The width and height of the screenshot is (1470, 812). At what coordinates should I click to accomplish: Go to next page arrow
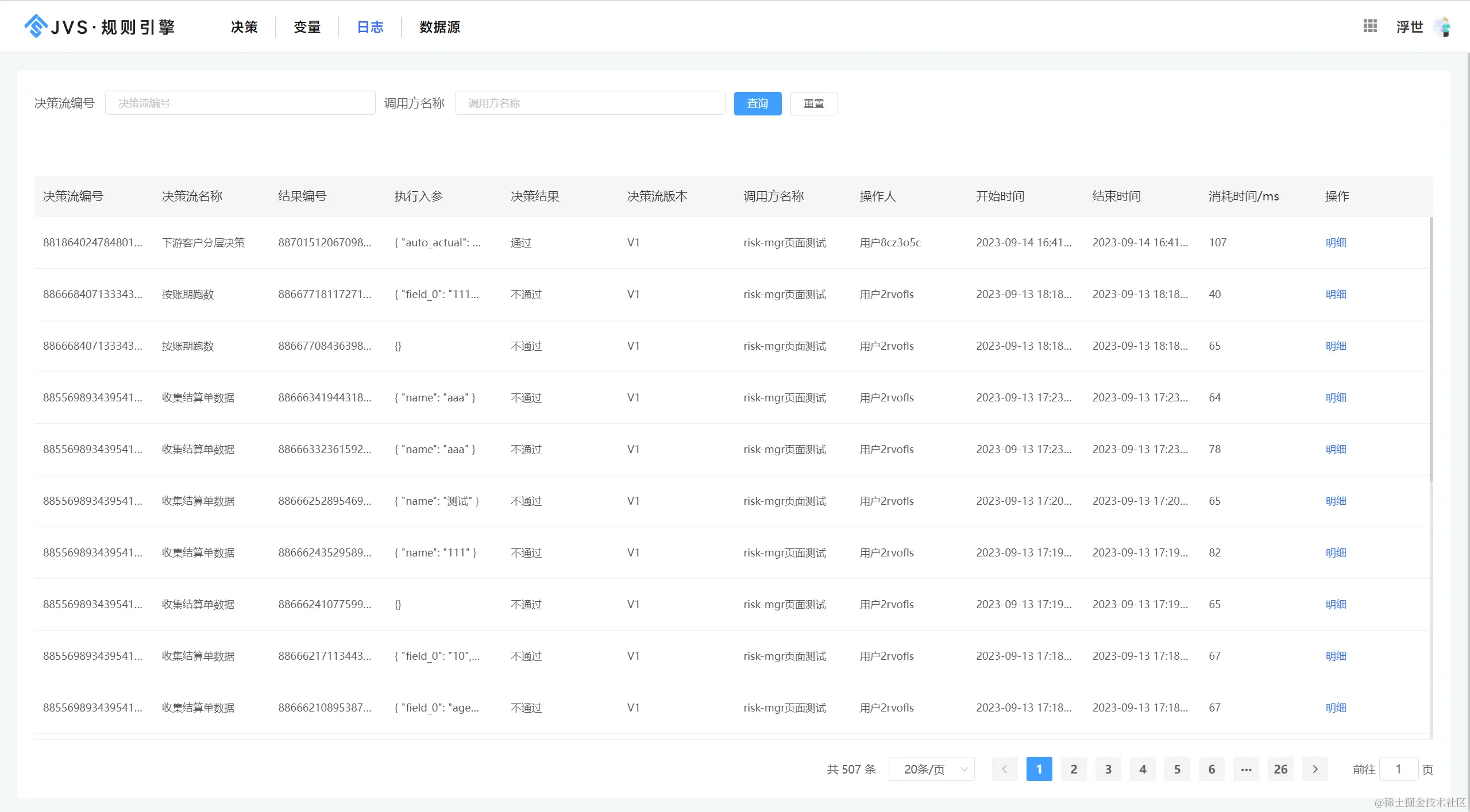[x=1315, y=769]
